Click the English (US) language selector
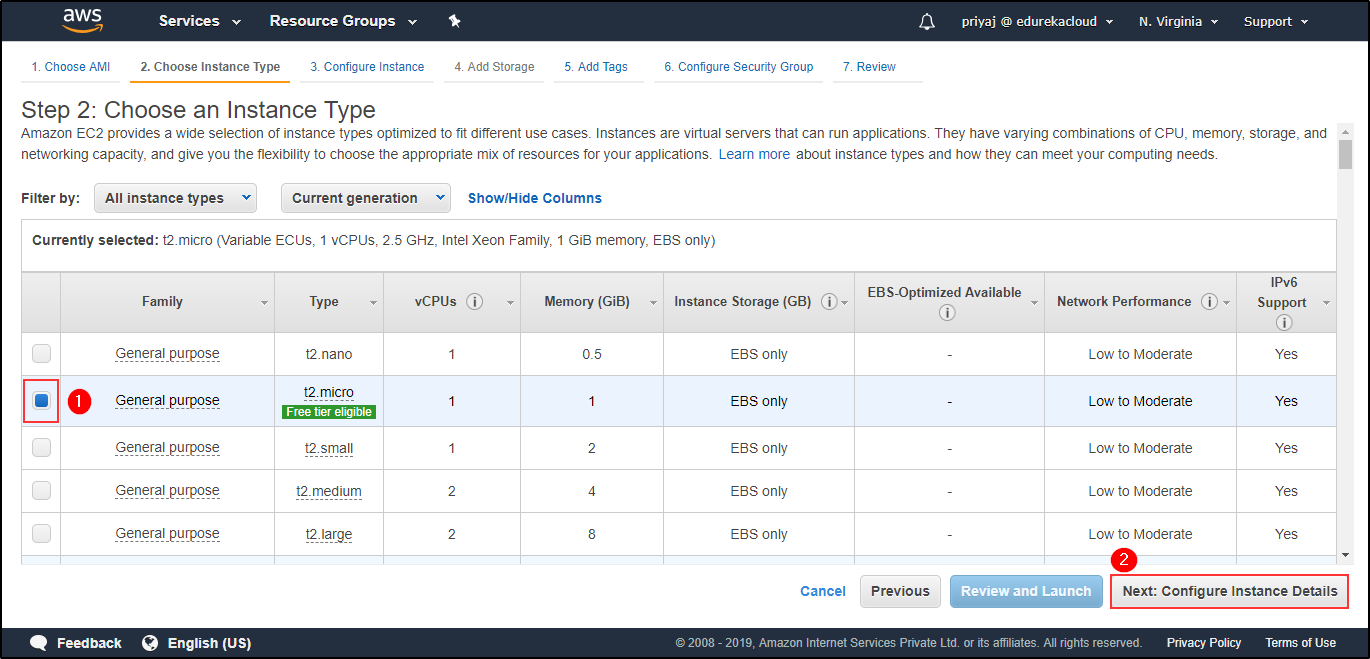Image resolution: width=1370 pixels, height=659 pixels. (x=209, y=643)
